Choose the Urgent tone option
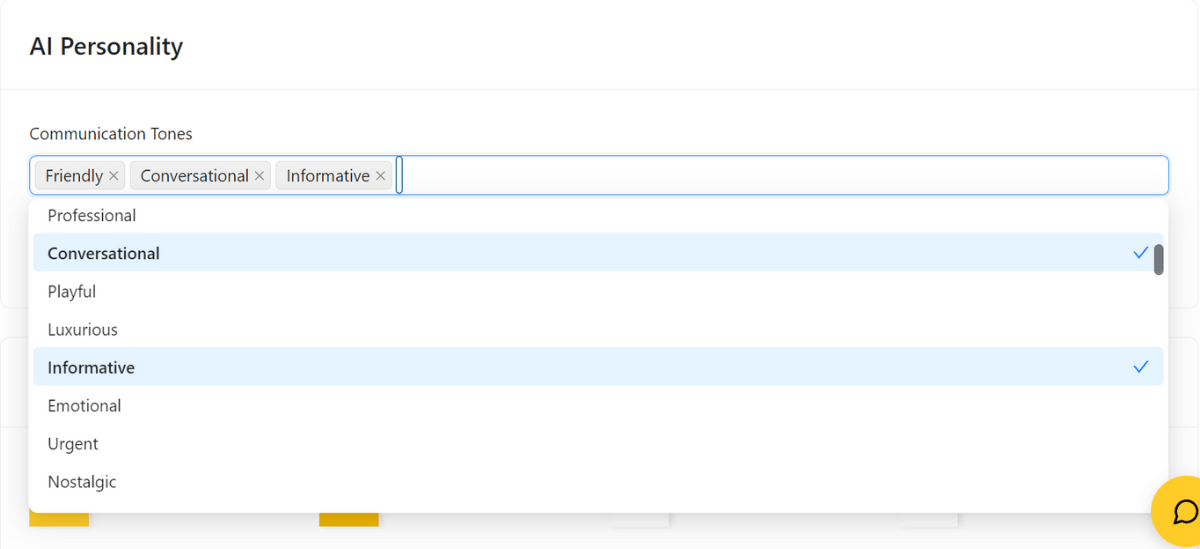Viewport: 1200px width, 549px height. (598, 443)
